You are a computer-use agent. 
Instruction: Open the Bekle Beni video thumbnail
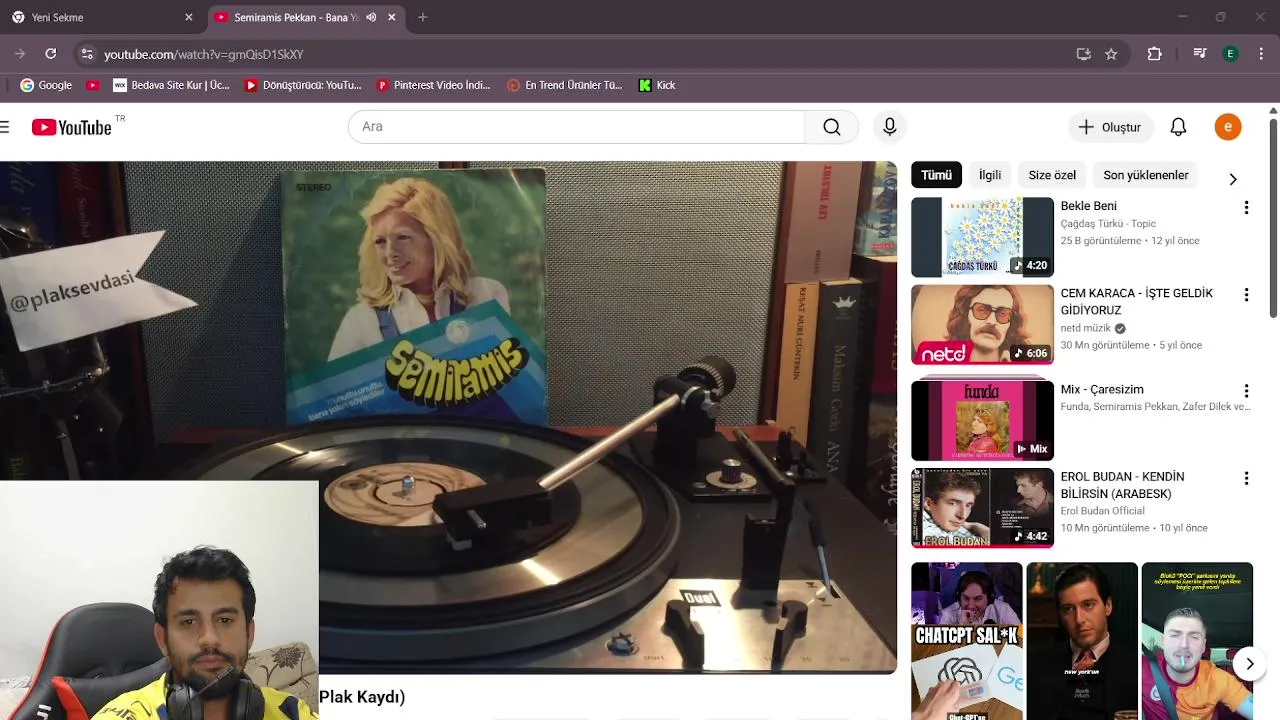click(x=982, y=237)
